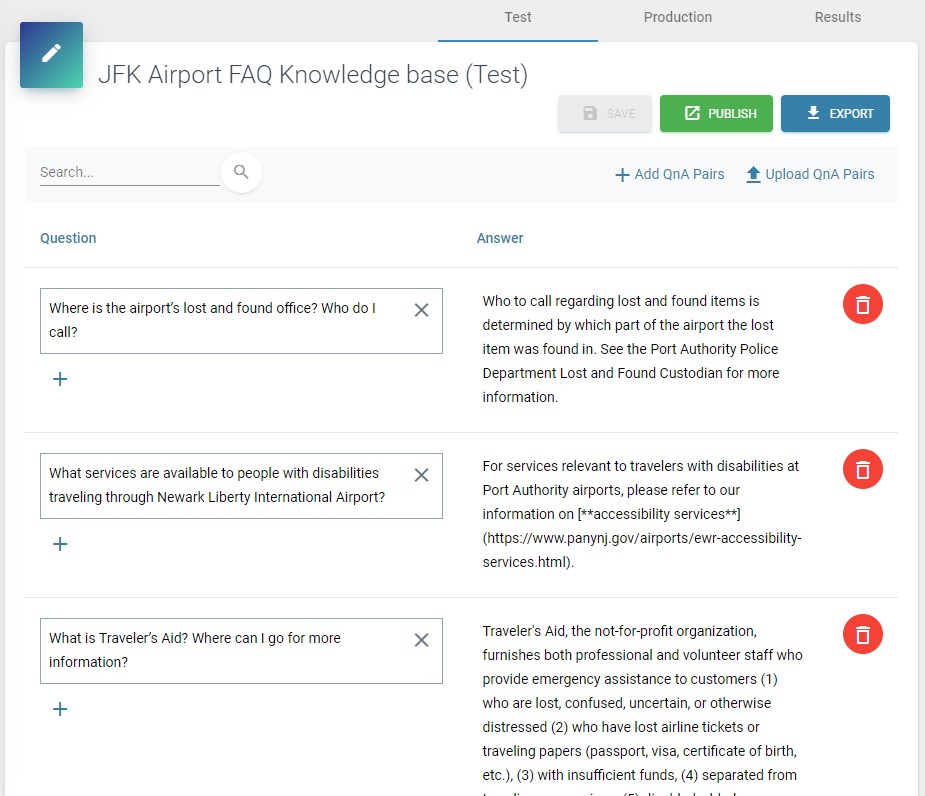
Task: Export the knowledge base
Action: [835, 114]
